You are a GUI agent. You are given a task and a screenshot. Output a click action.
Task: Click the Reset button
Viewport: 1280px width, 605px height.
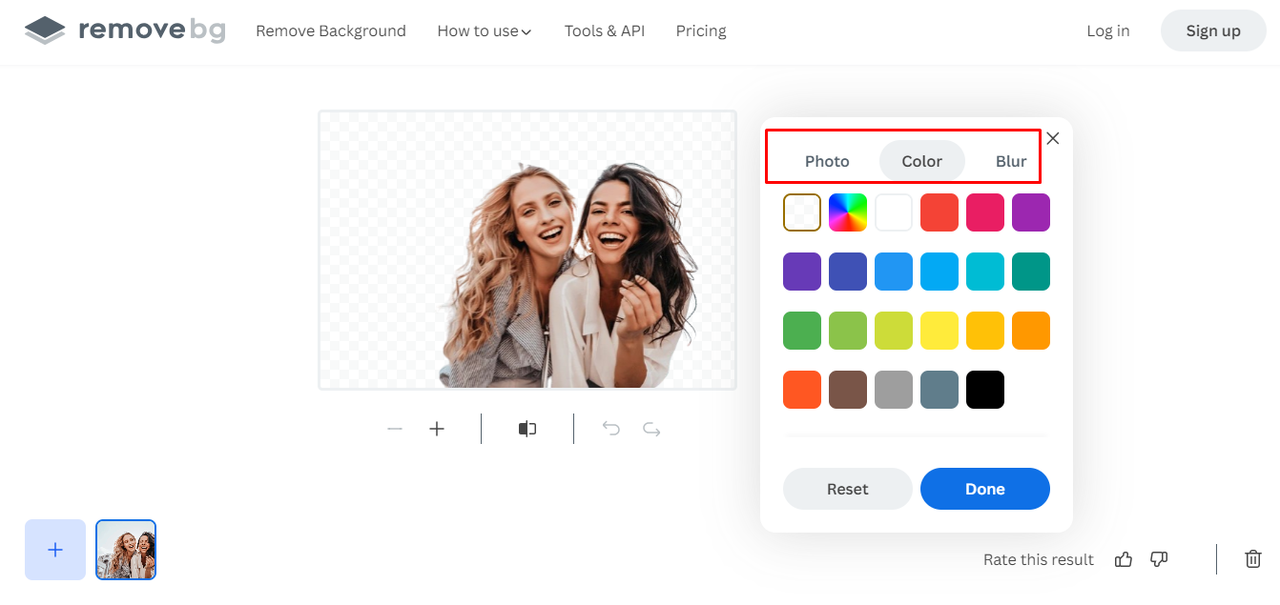coord(848,489)
